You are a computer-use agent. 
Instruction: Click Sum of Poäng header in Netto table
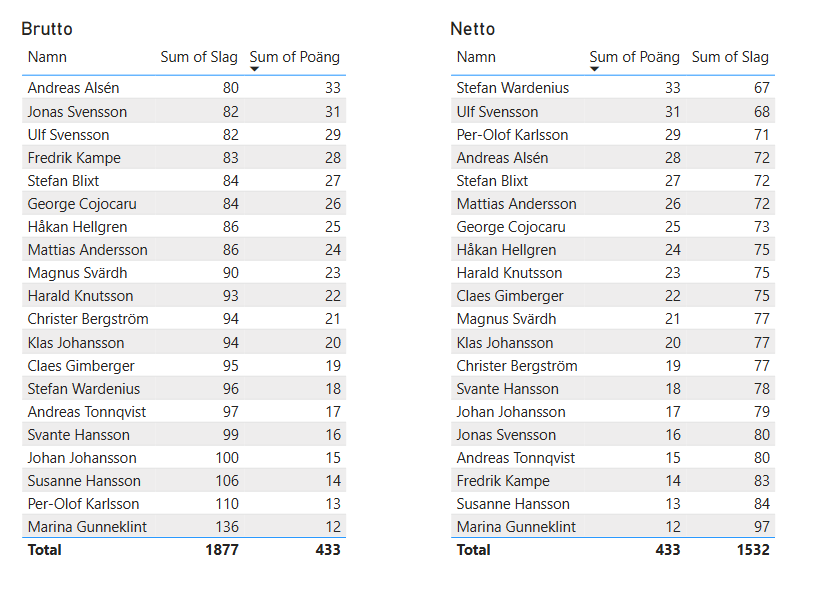tap(634, 57)
